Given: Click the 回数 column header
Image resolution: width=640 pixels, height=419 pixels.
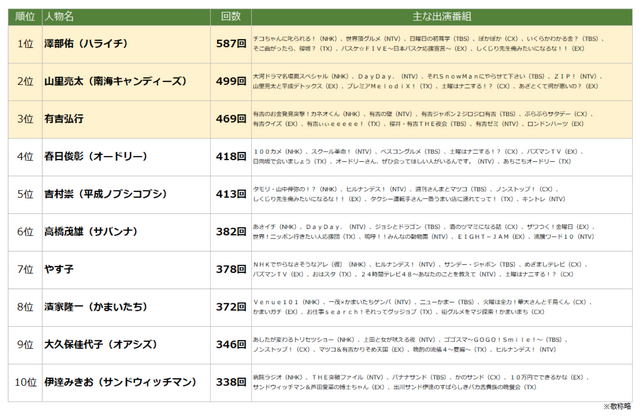Looking at the screenshot, I should coord(231,18).
